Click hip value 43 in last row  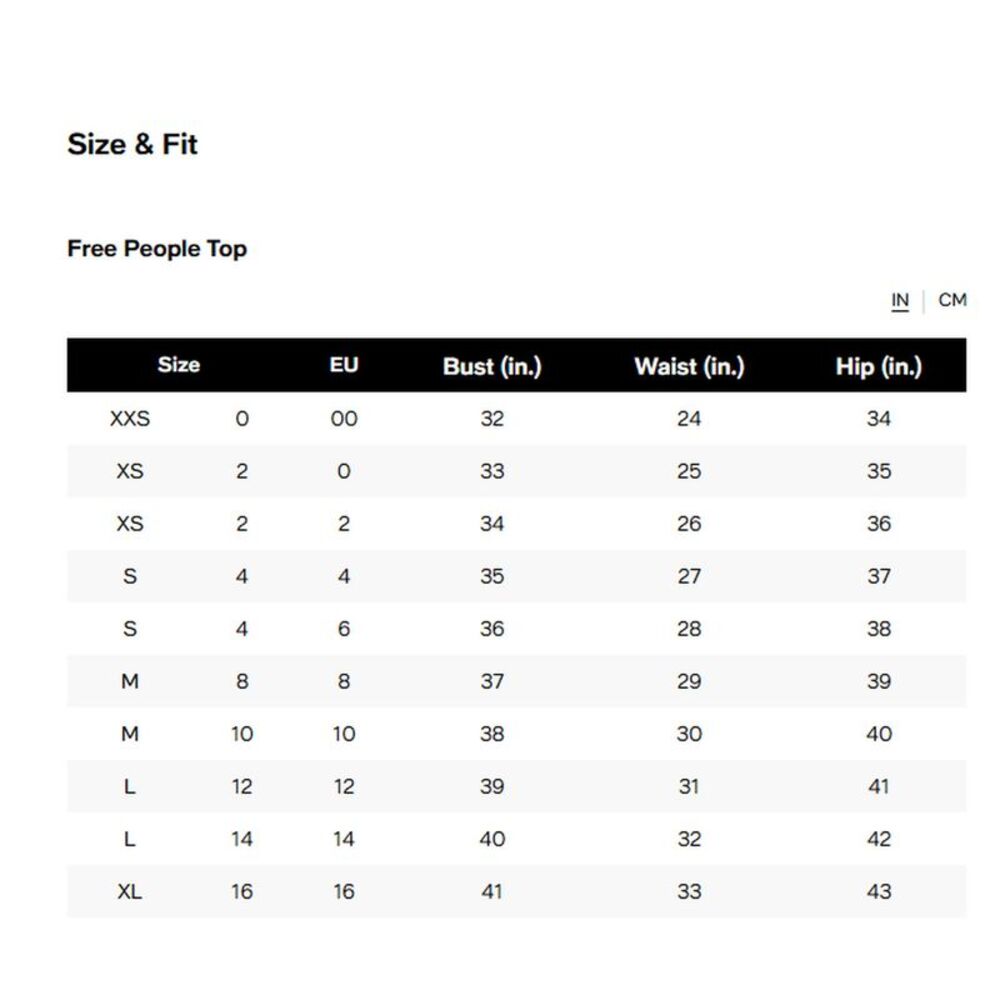(x=878, y=891)
